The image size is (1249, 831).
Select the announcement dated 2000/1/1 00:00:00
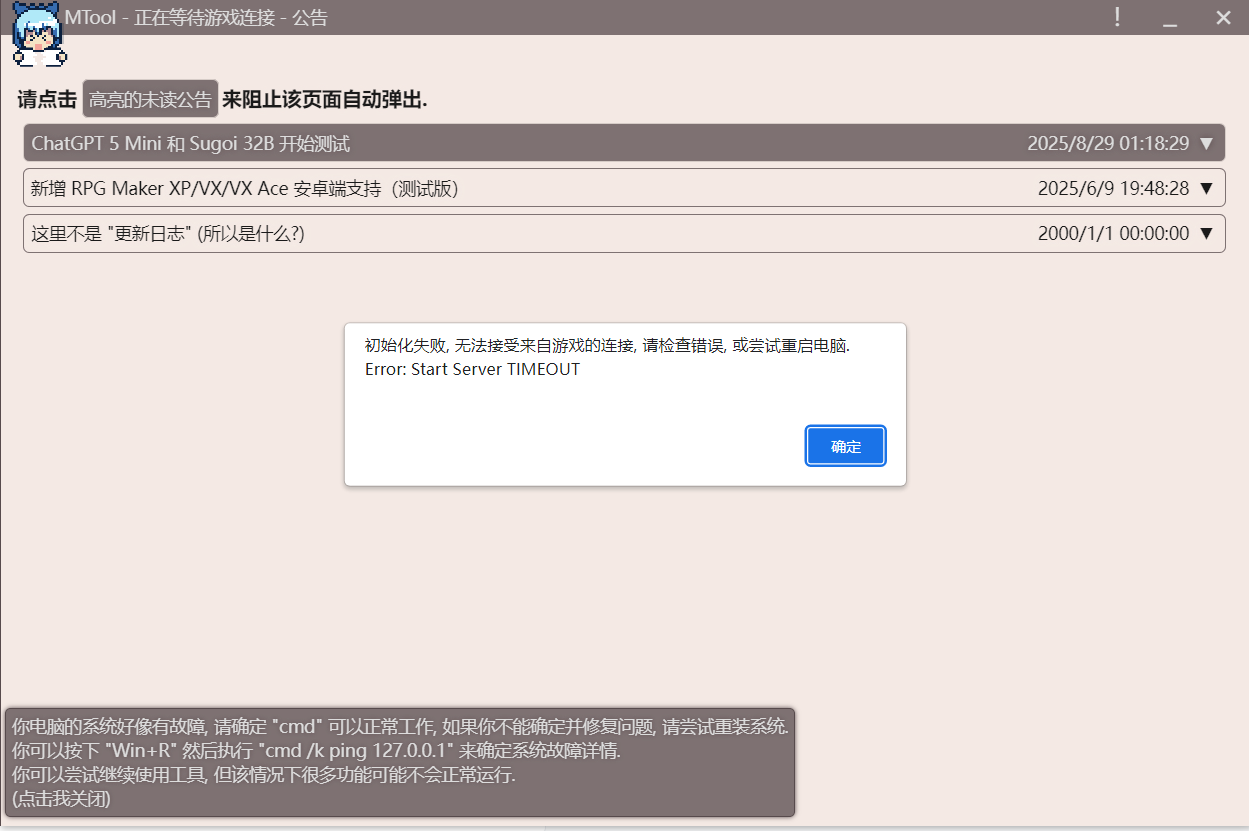624,233
